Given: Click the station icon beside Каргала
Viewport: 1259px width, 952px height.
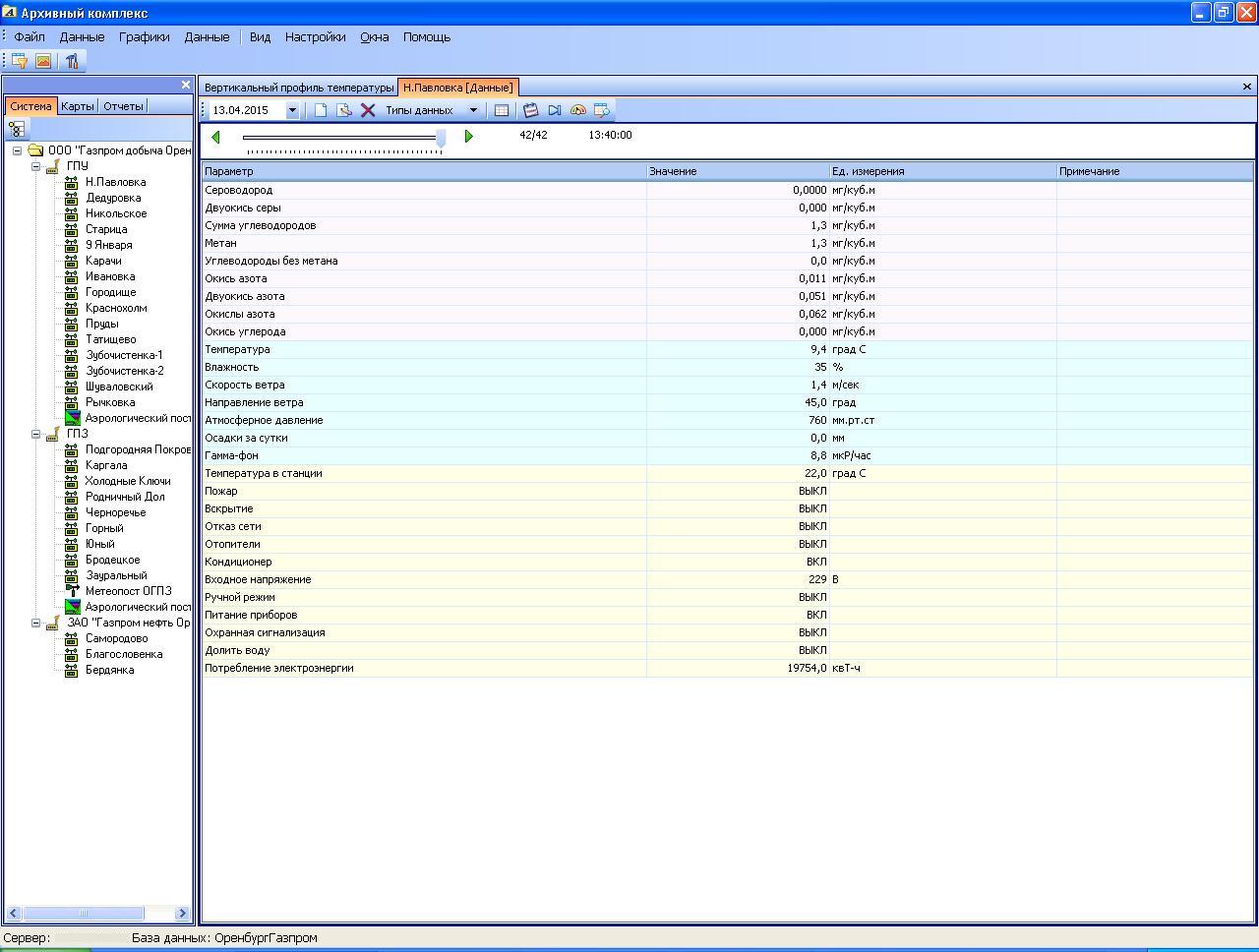Looking at the screenshot, I should pyautogui.click(x=72, y=465).
